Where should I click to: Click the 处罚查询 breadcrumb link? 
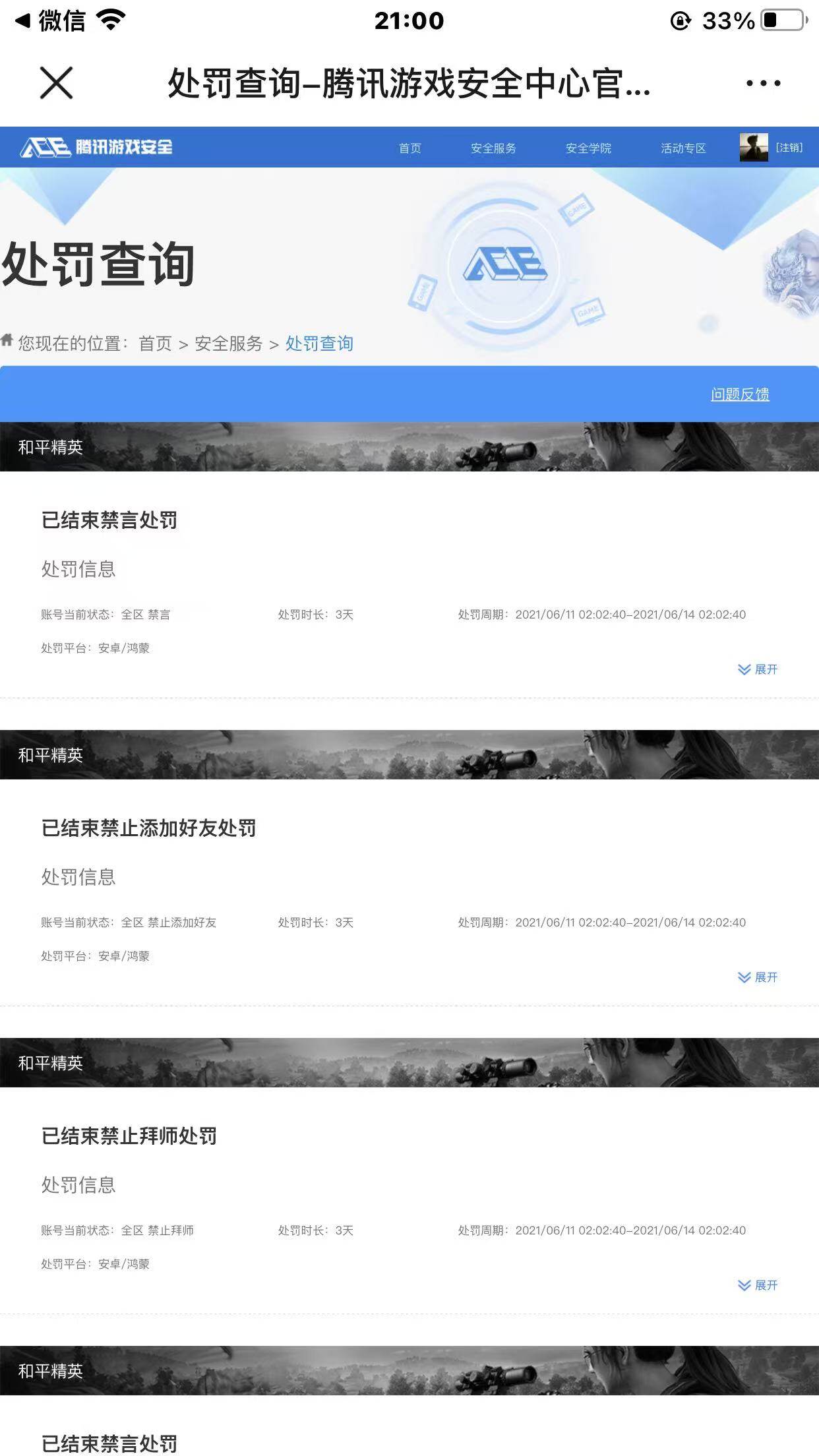coord(319,344)
